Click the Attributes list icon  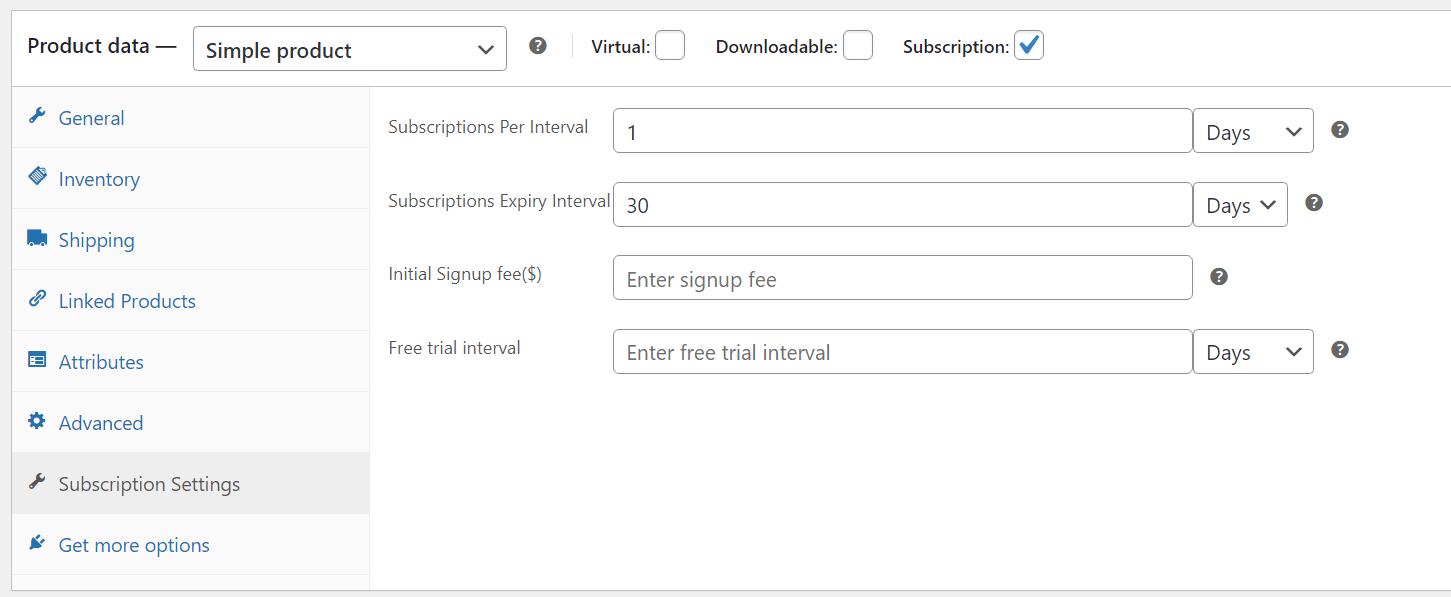[36, 361]
